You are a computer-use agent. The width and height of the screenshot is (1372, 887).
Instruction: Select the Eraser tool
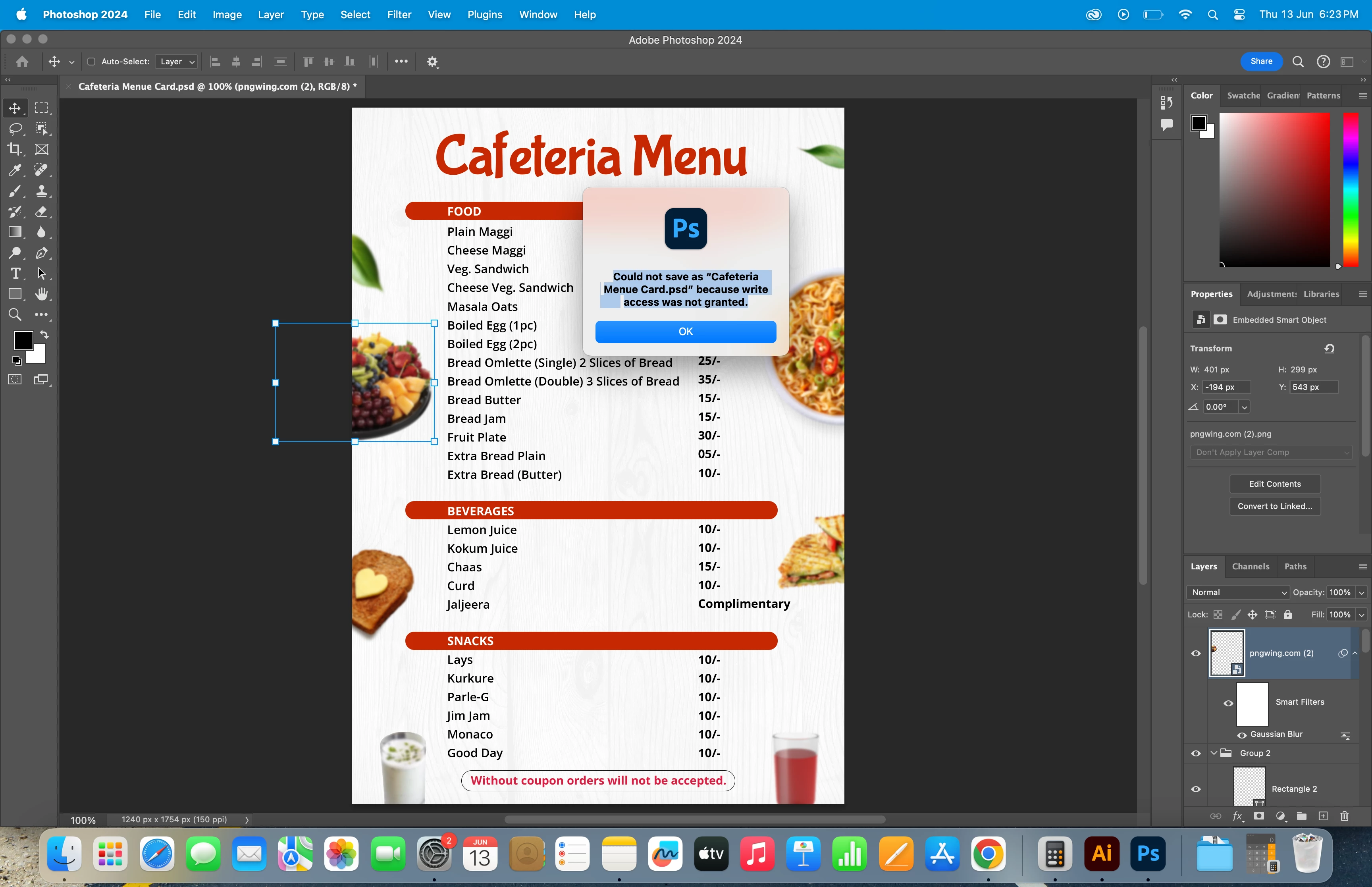coord(41,211)
